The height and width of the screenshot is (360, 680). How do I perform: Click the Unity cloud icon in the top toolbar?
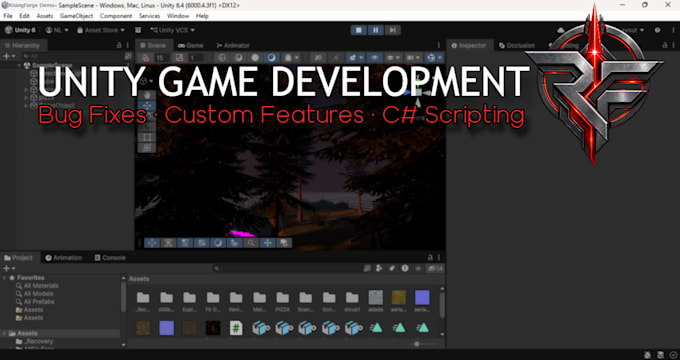pyautogui.click(x=561, y=30)
